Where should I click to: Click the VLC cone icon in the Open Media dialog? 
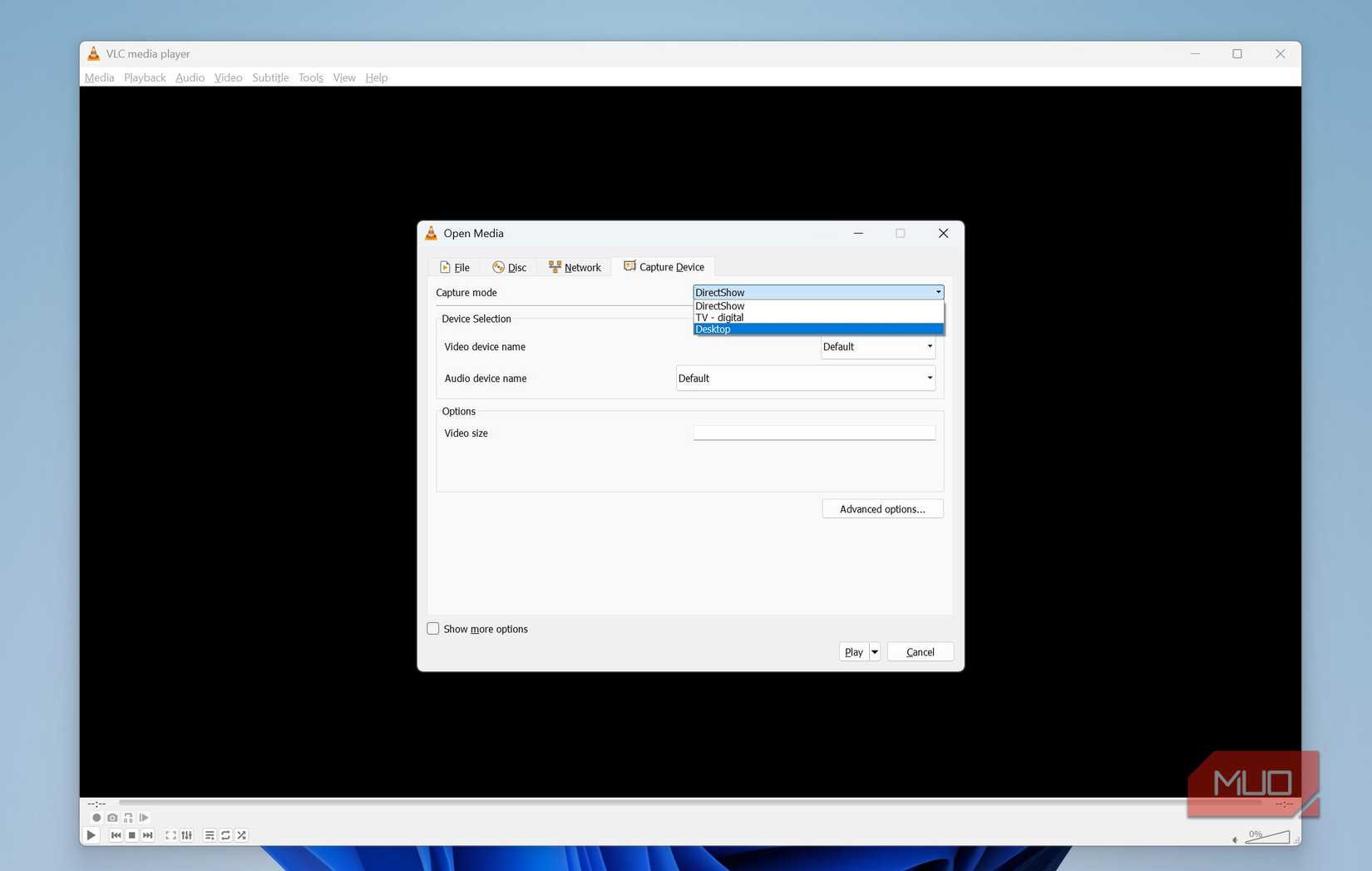[431, 233]
